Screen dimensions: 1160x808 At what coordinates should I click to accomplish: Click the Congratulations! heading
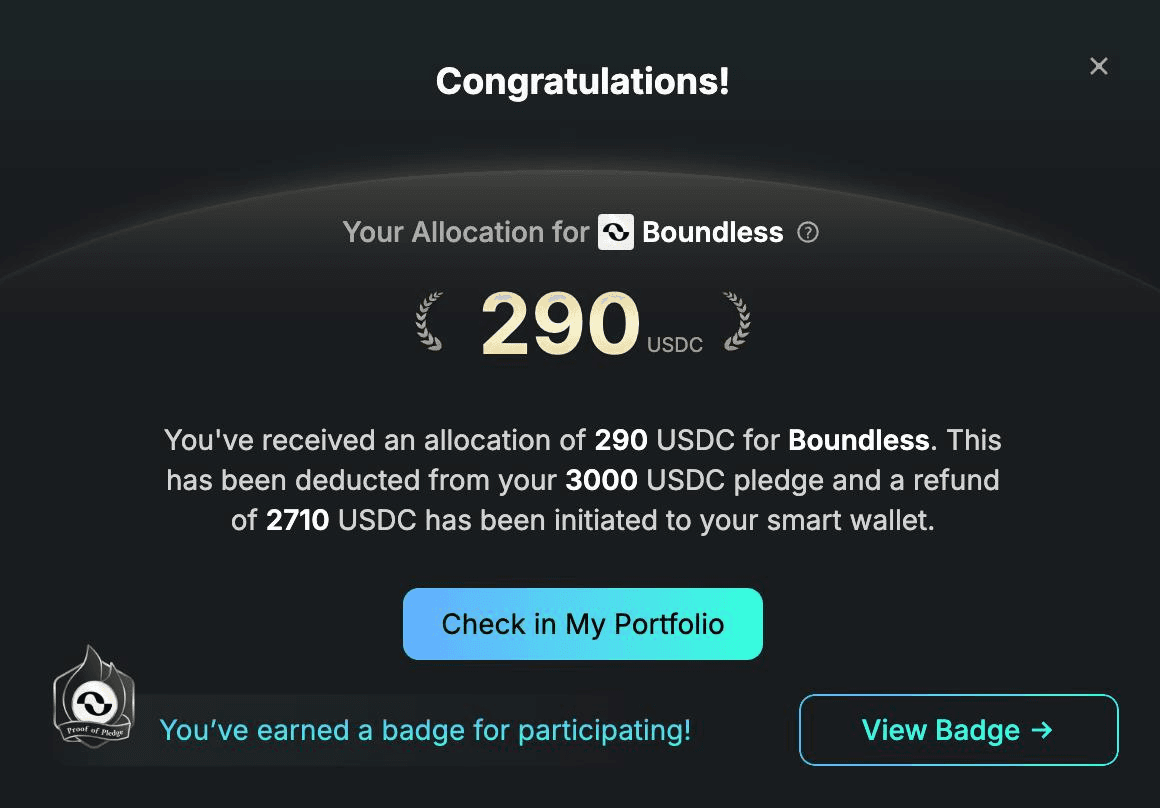pos(583,81)
